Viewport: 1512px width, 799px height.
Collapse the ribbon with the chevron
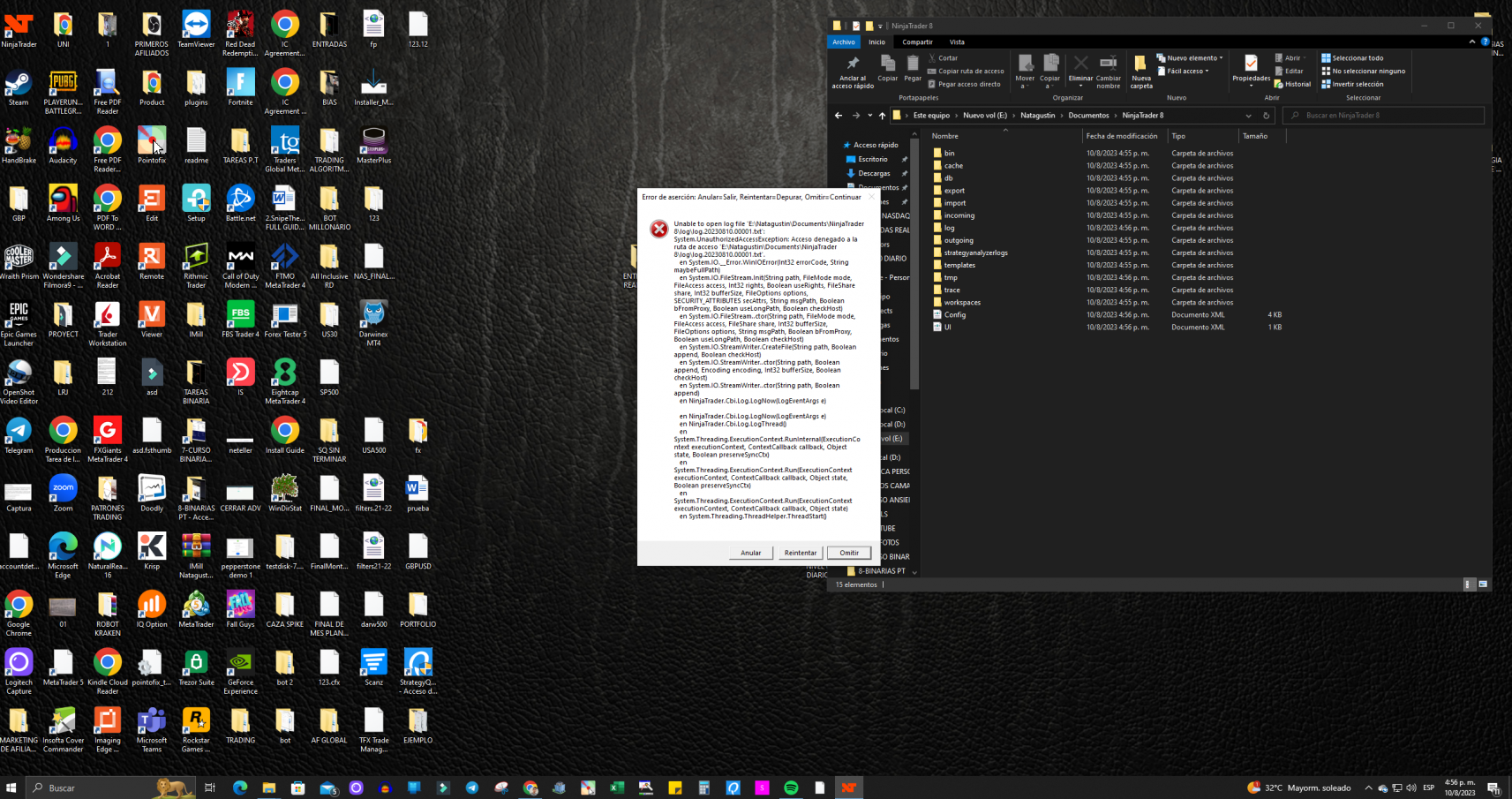tap(1472, 41)
